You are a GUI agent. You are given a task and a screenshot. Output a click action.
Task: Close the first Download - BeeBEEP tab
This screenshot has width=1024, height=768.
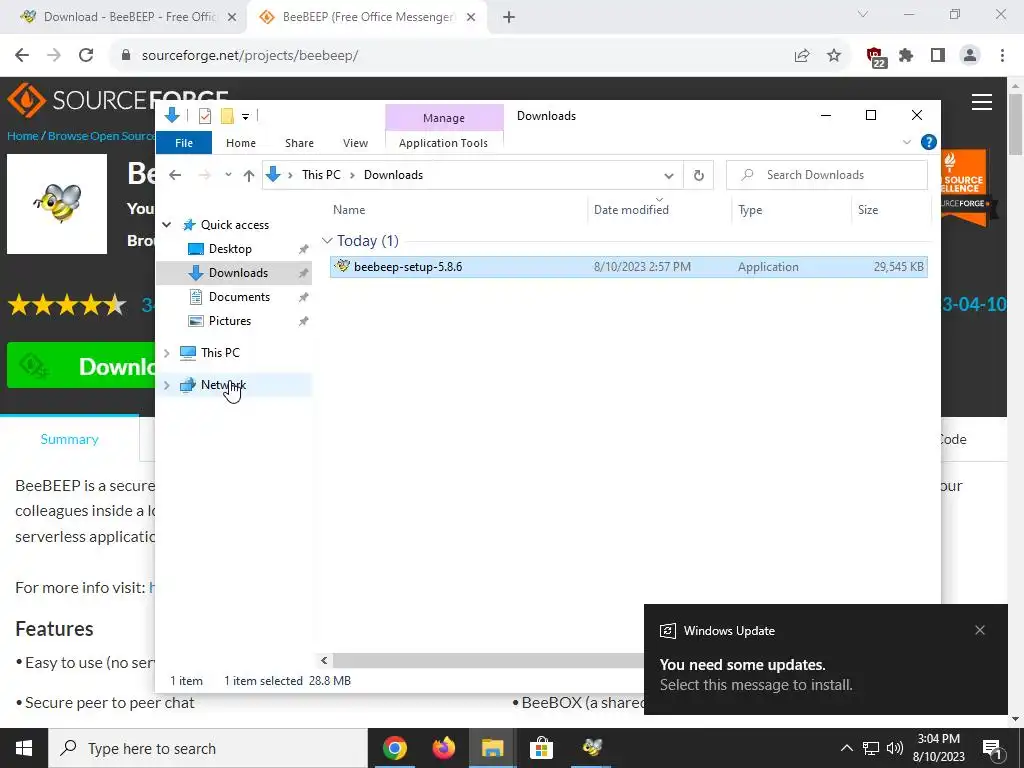coord(232,18)
